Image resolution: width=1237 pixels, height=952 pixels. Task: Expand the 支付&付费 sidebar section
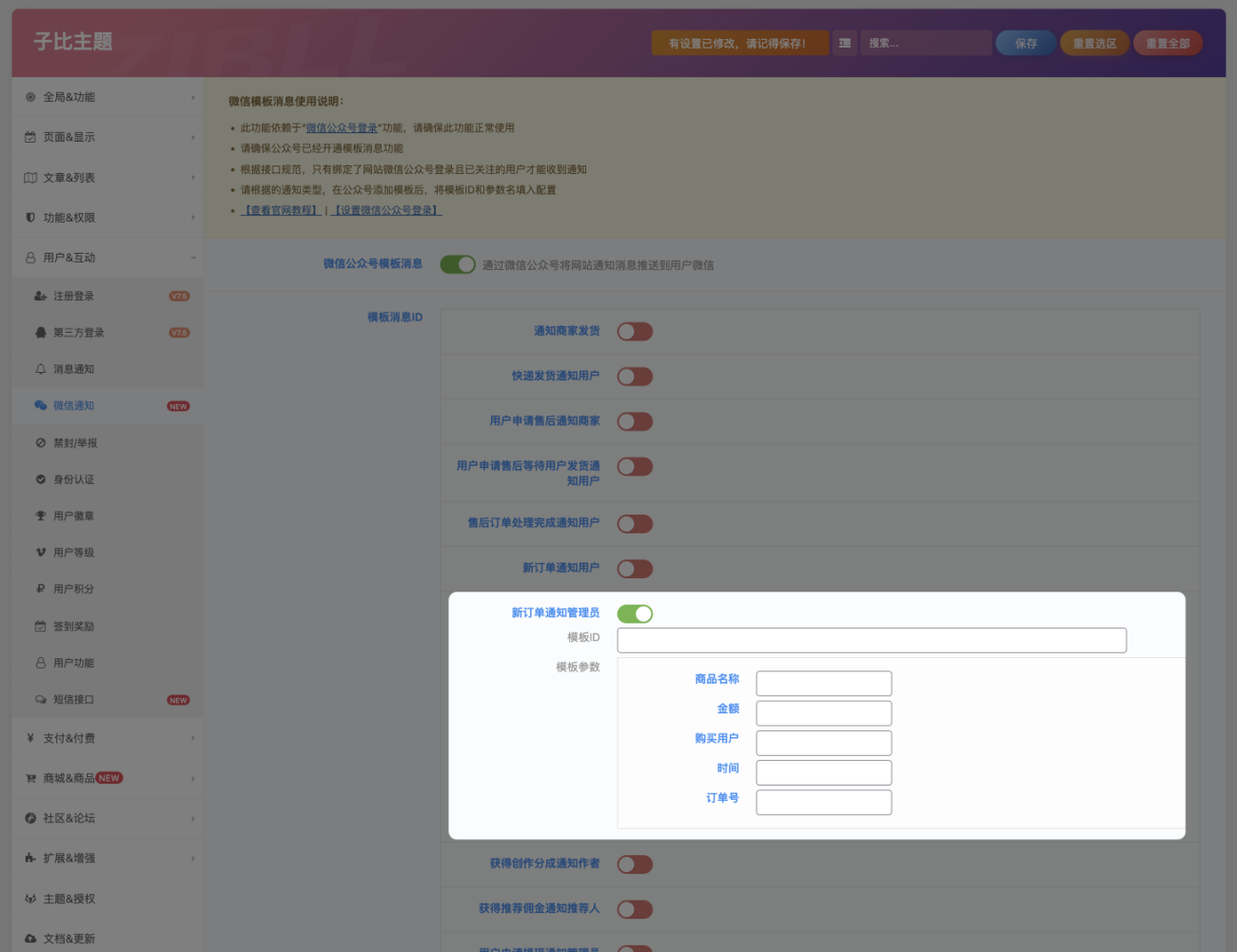(107, 738)
